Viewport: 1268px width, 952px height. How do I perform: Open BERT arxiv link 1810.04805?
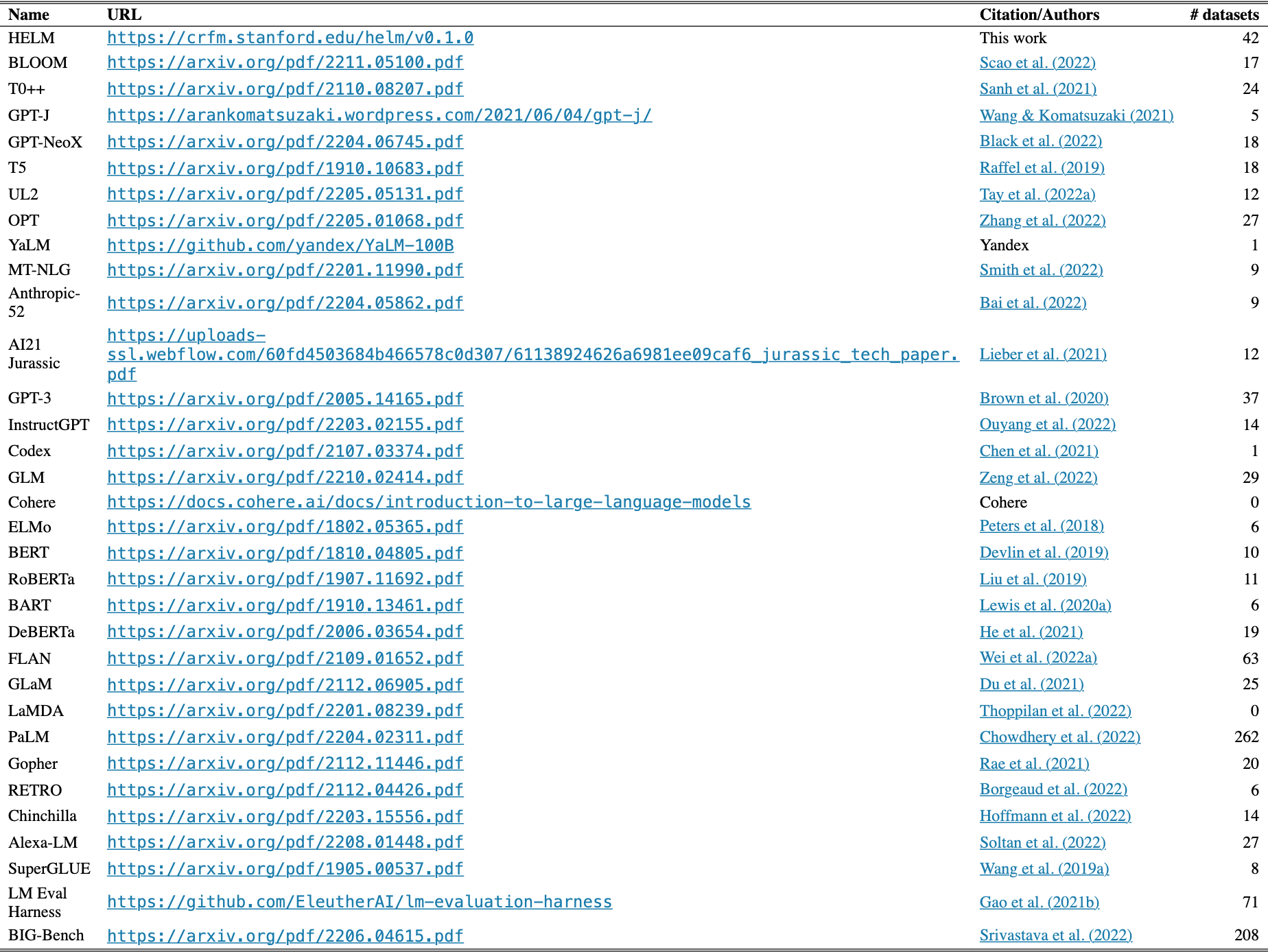point(285,554)
